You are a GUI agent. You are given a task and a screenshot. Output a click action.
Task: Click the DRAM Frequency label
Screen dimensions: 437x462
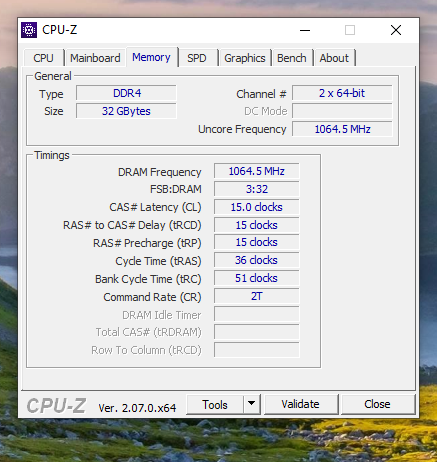160,172
